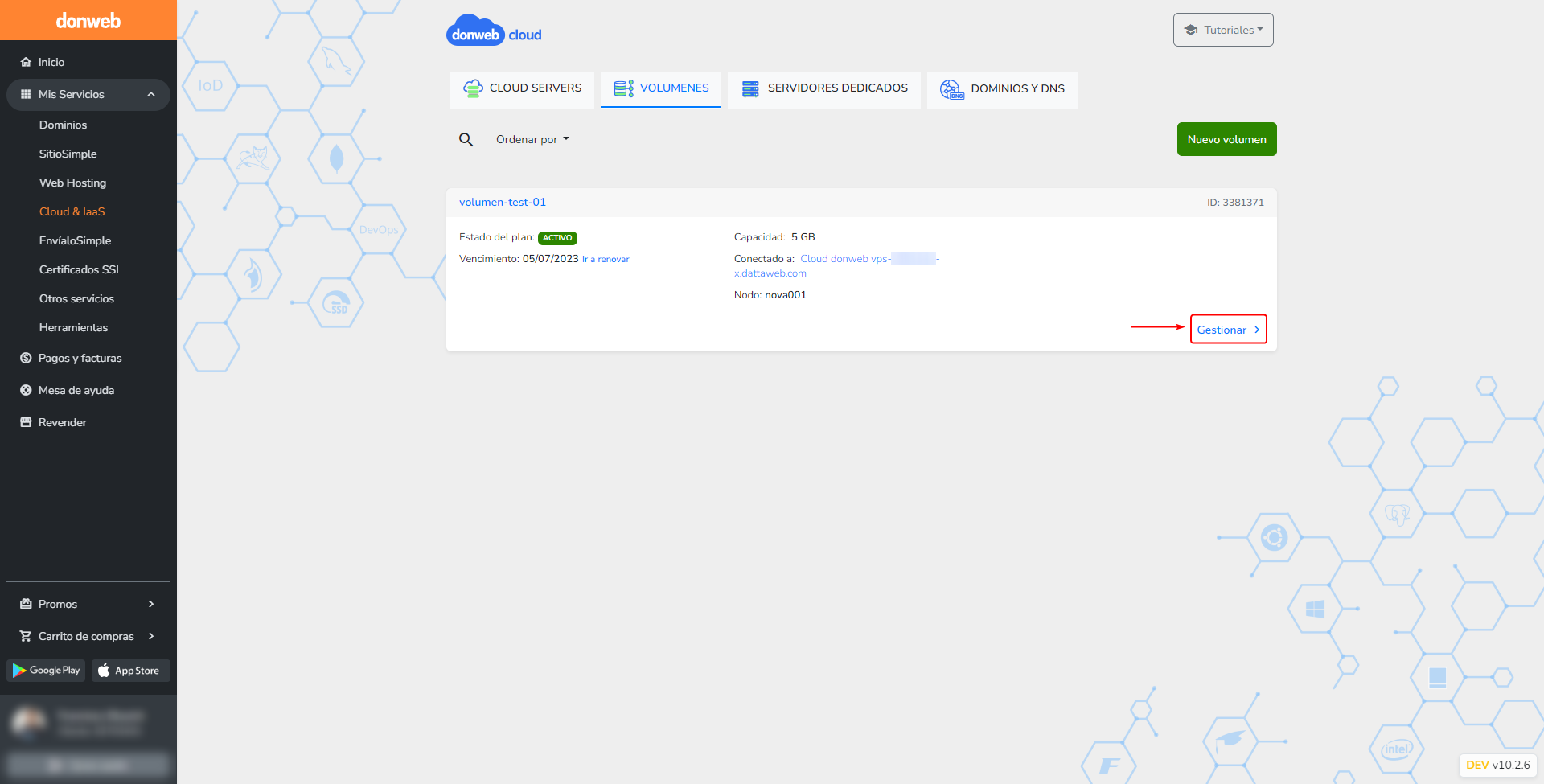Click Gestionar for volumen-test-01
The image size is (1544, 784).
pos(1229,329)
